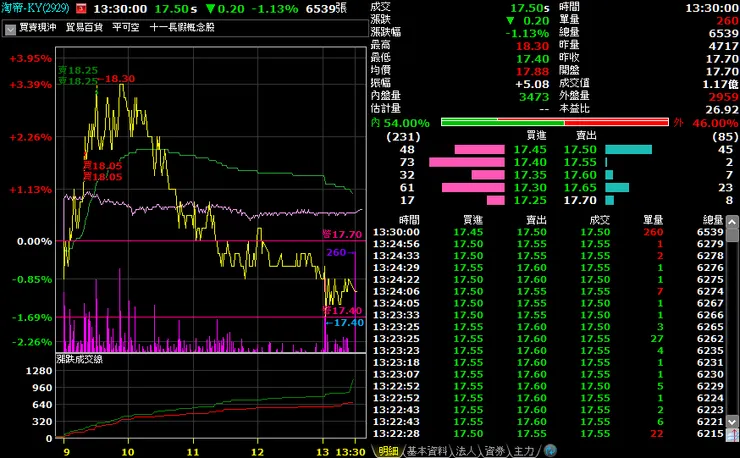Viewport: 740px width, 458px height.
Task: Open the 資券 tab
Action: coord(495,451)
